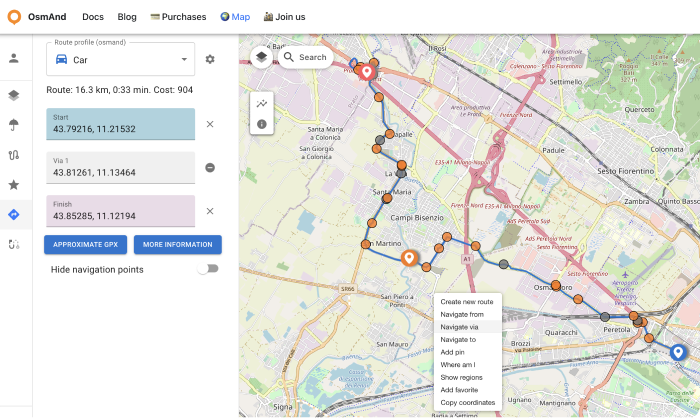Toggle Hide navigation points switch
Screen dimensions: 700x420
click(x=207, y=269)
